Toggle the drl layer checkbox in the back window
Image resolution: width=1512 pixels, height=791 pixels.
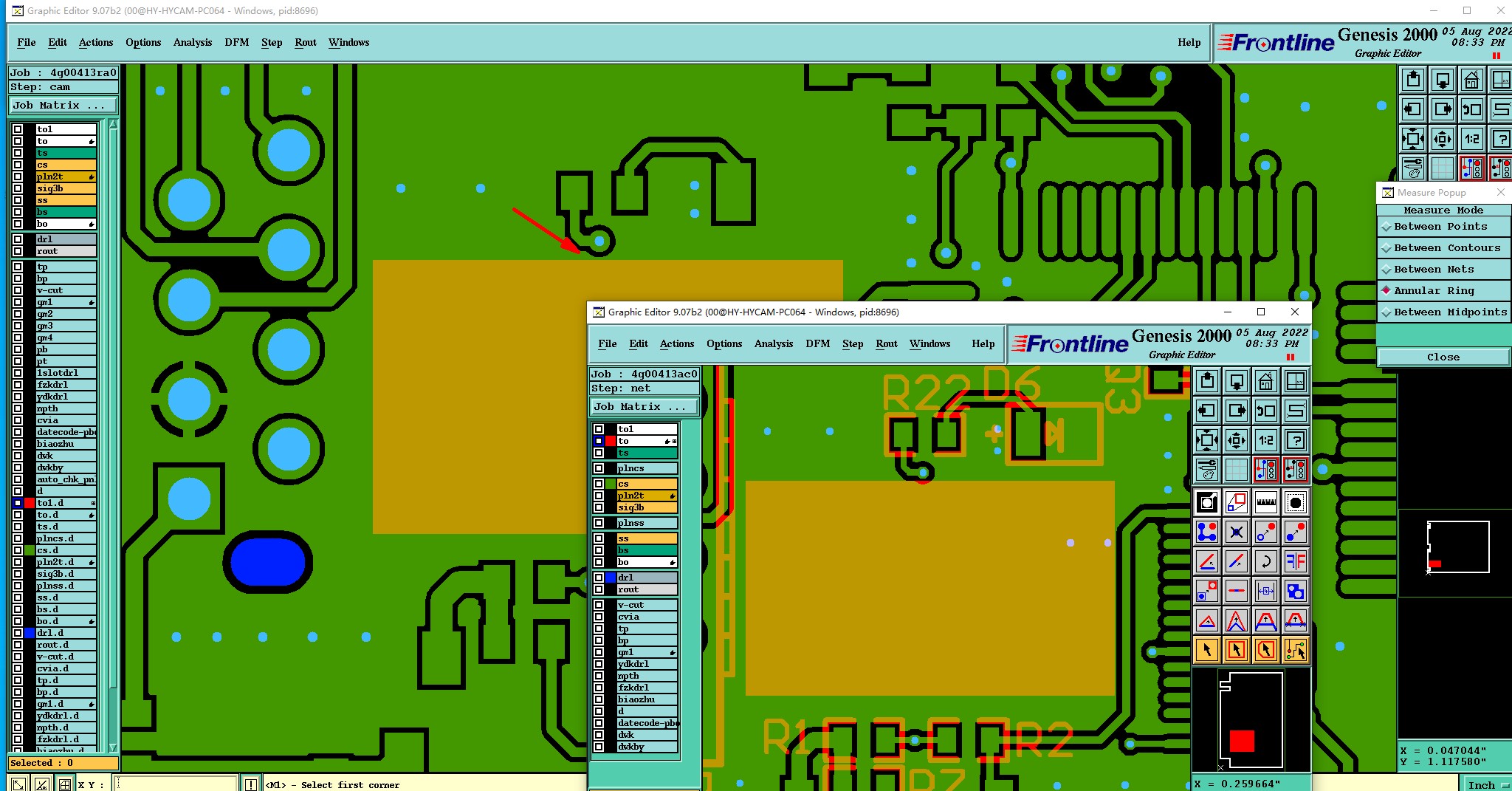pyautogui.click(x=18, y=239)
